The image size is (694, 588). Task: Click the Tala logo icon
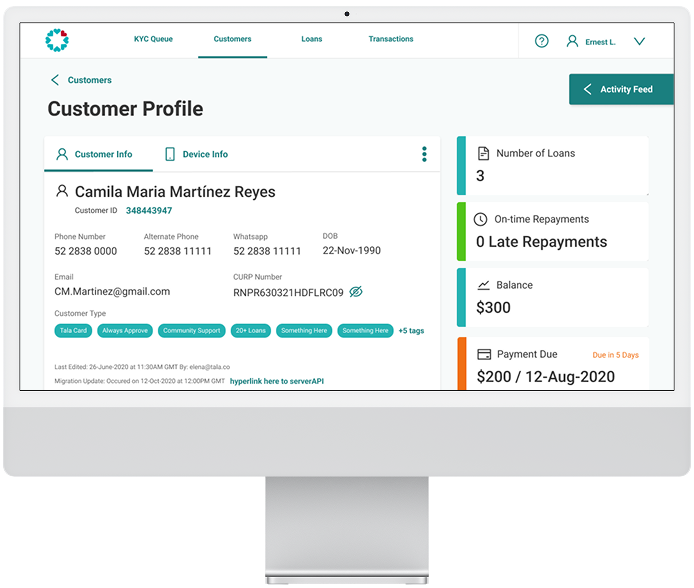coord(57,40)
